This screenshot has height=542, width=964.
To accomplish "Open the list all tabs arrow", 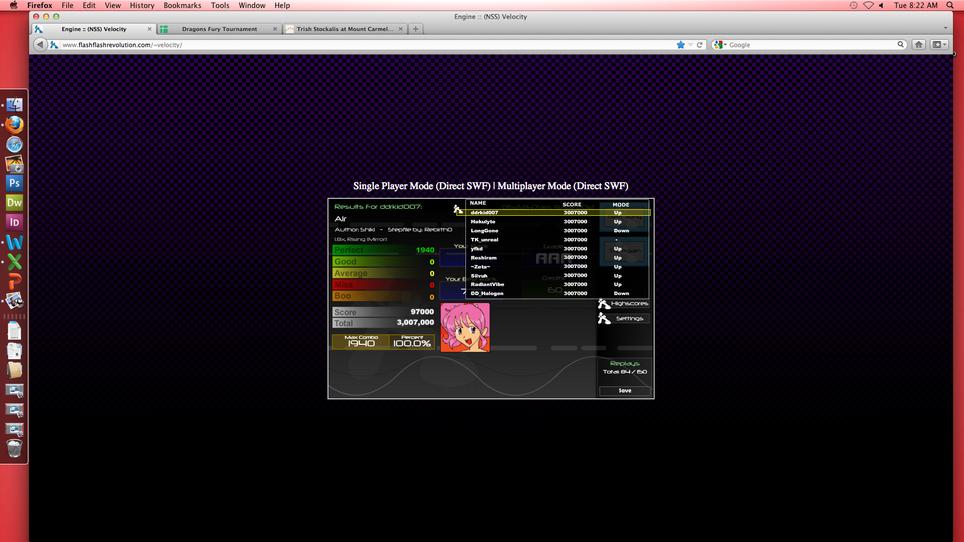I will tap(946, 28).
